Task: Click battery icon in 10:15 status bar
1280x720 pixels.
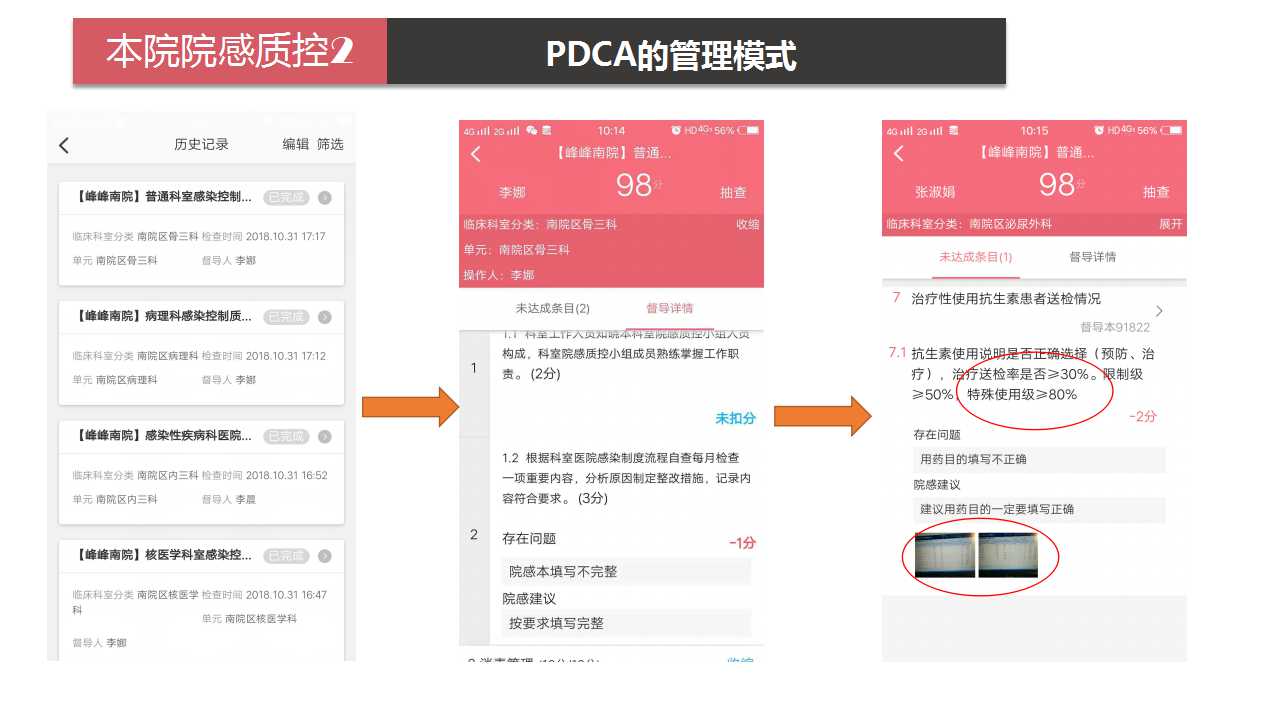Action: (x=1173, y=131)
